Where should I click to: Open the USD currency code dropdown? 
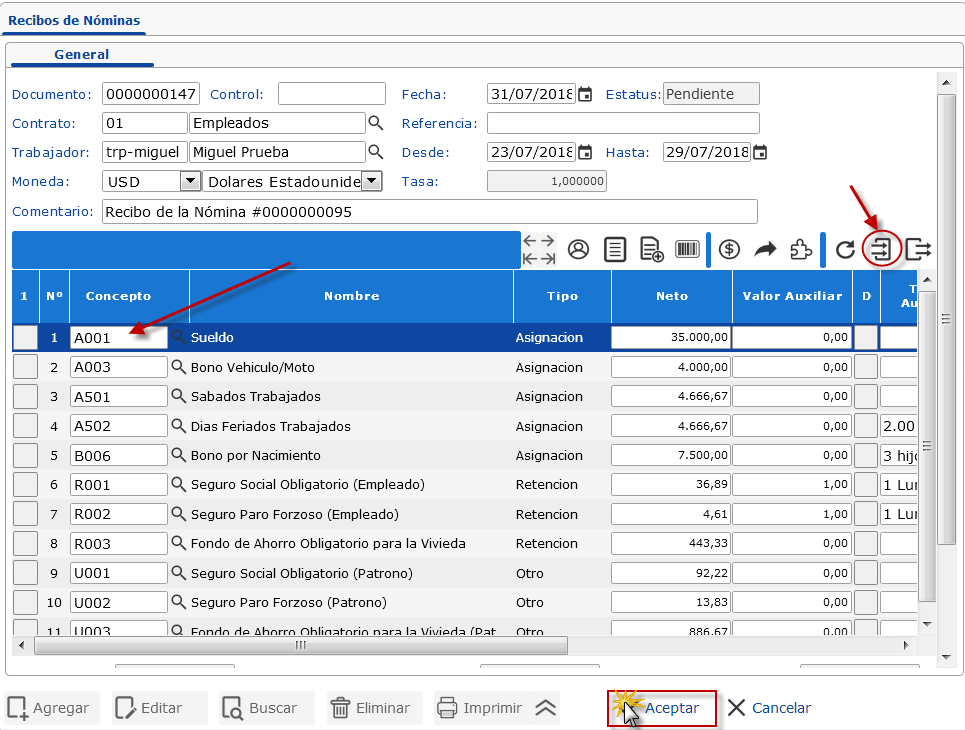coord(190,182)
